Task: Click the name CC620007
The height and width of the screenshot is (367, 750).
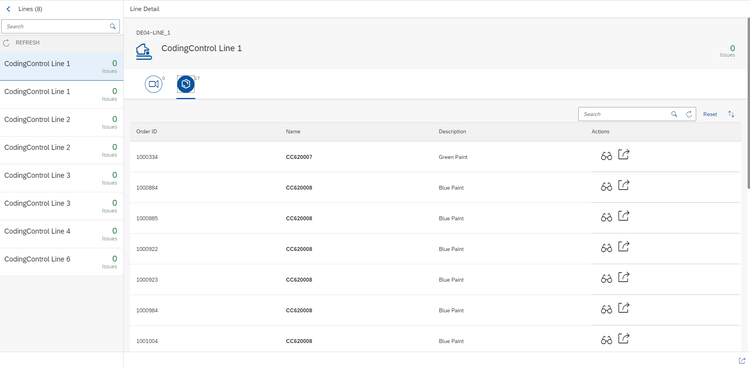Action: pyautogui.click(x=299, y=157)
